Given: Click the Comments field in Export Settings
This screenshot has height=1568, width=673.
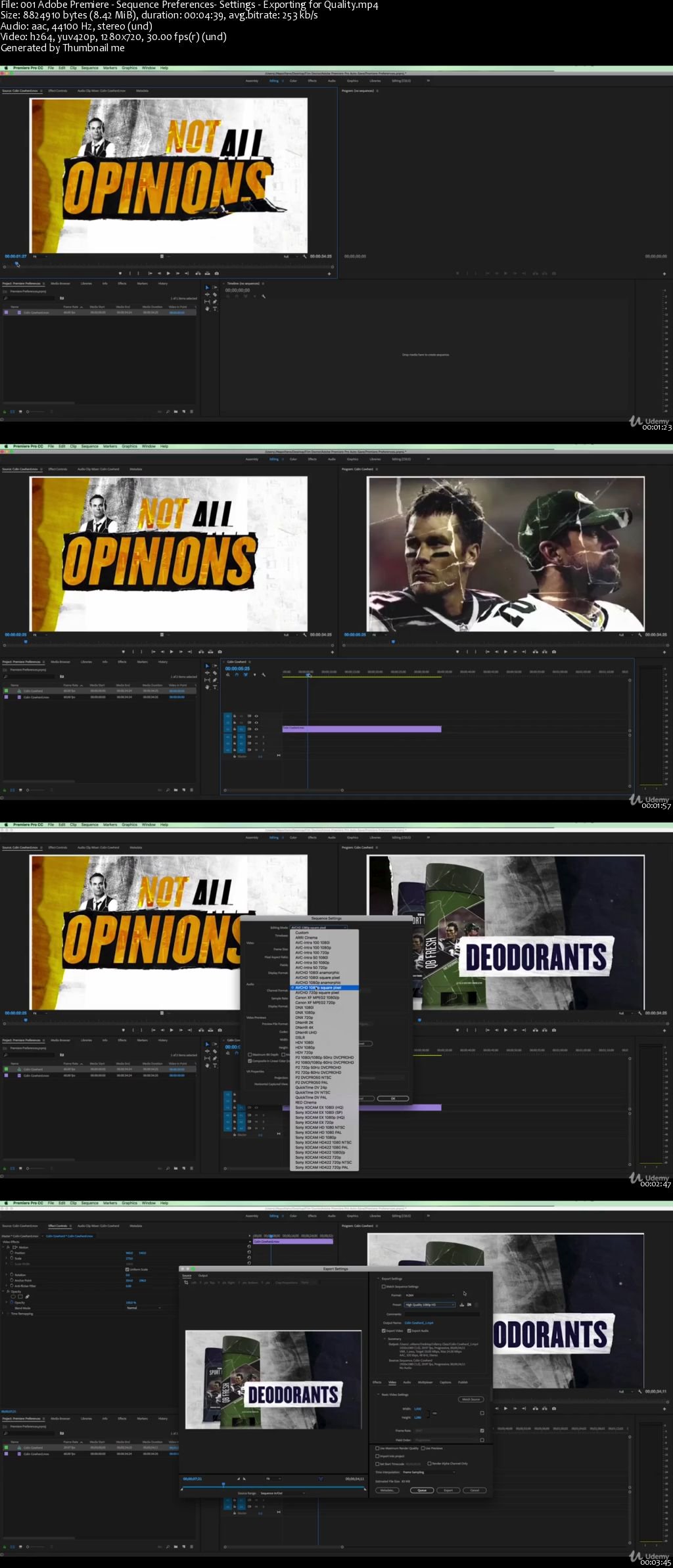Looking at the screenshot, I should [442, 1314].
